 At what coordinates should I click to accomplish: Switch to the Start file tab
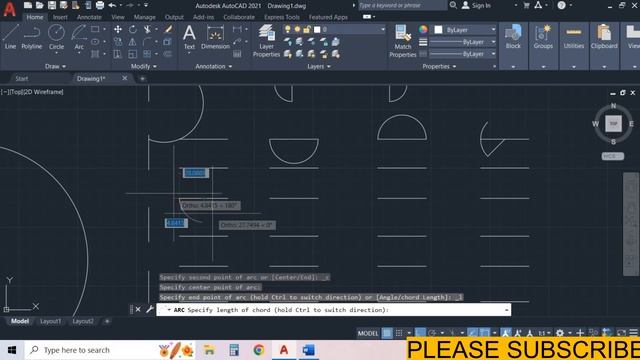[x=22, y=78]
